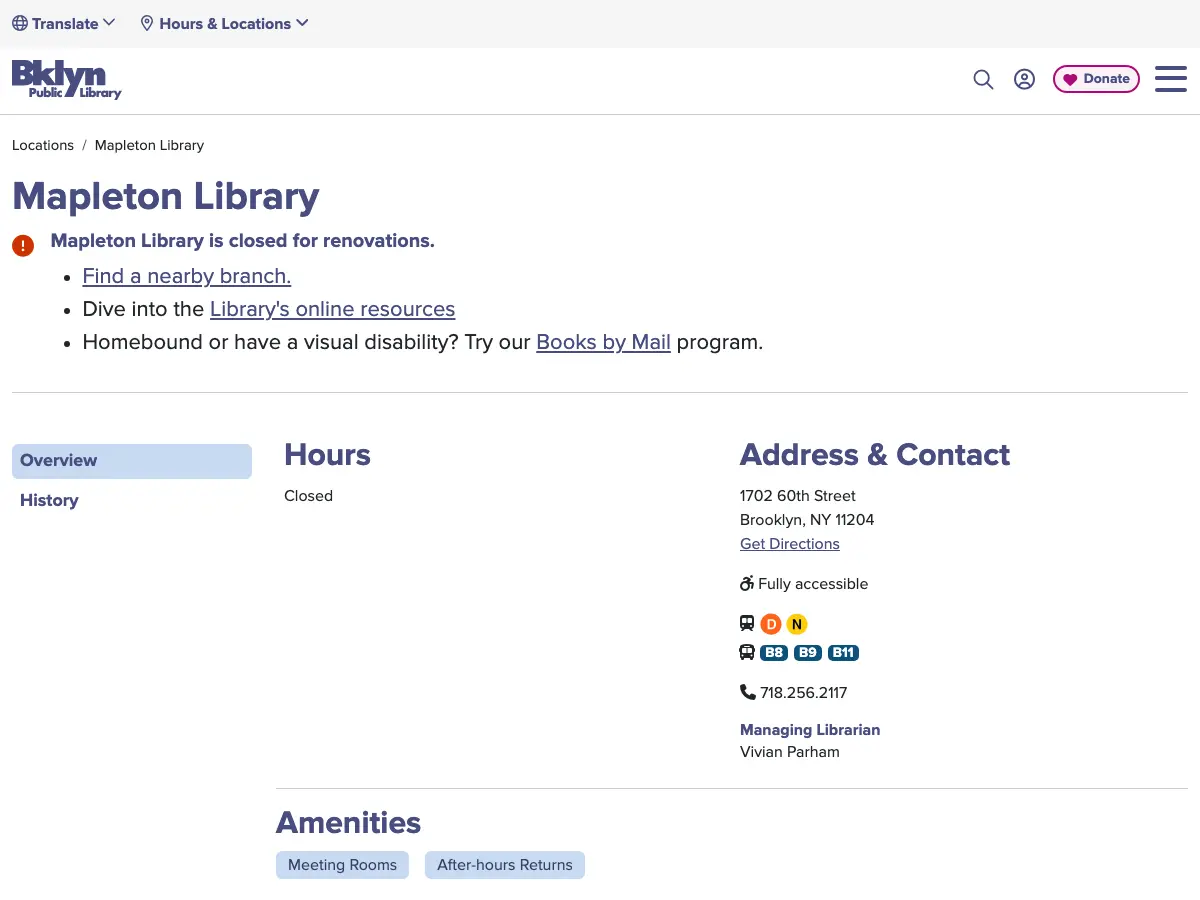Image resolution: width=1200 pixels, height=900 pixels.
Task: Click the orange D subway line badge
Action: (770, 624)
